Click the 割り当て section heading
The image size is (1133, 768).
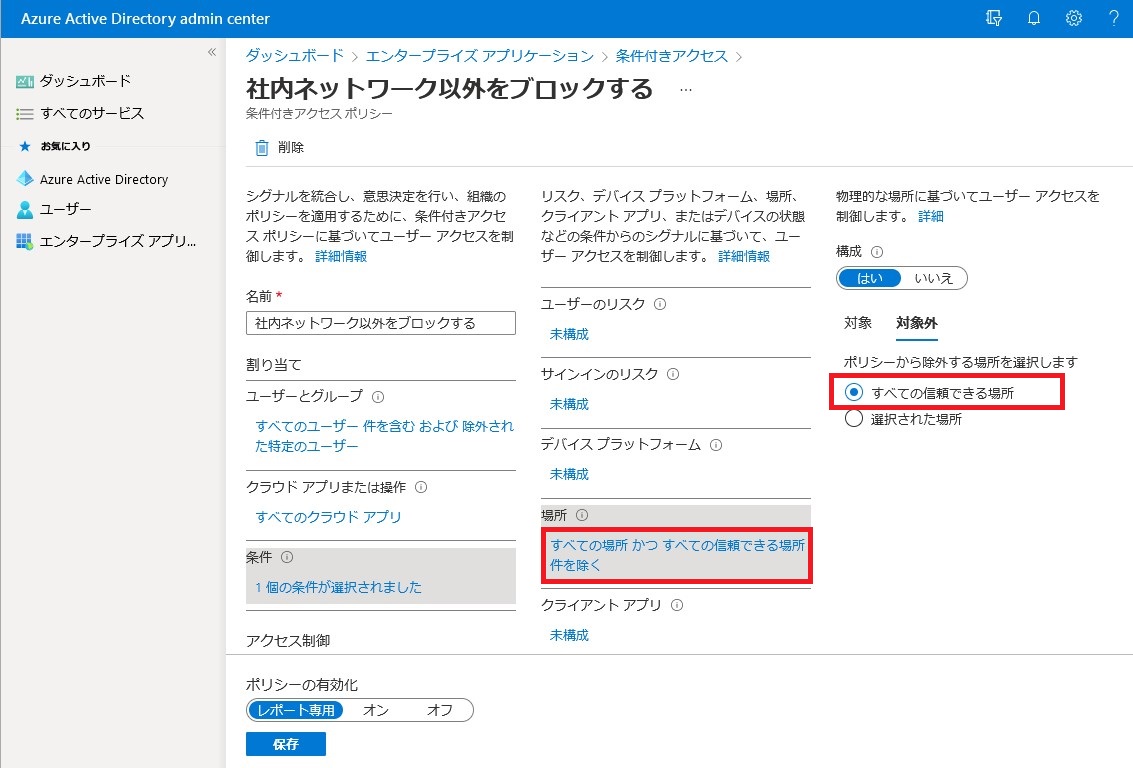[274, 366]
